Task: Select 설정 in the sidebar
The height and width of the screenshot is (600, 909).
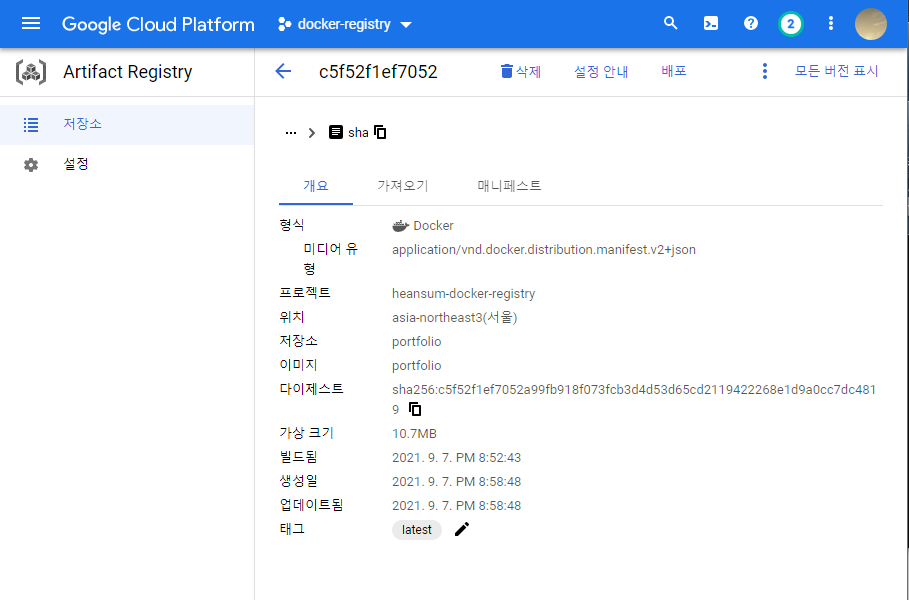Action: pos(127,165)
